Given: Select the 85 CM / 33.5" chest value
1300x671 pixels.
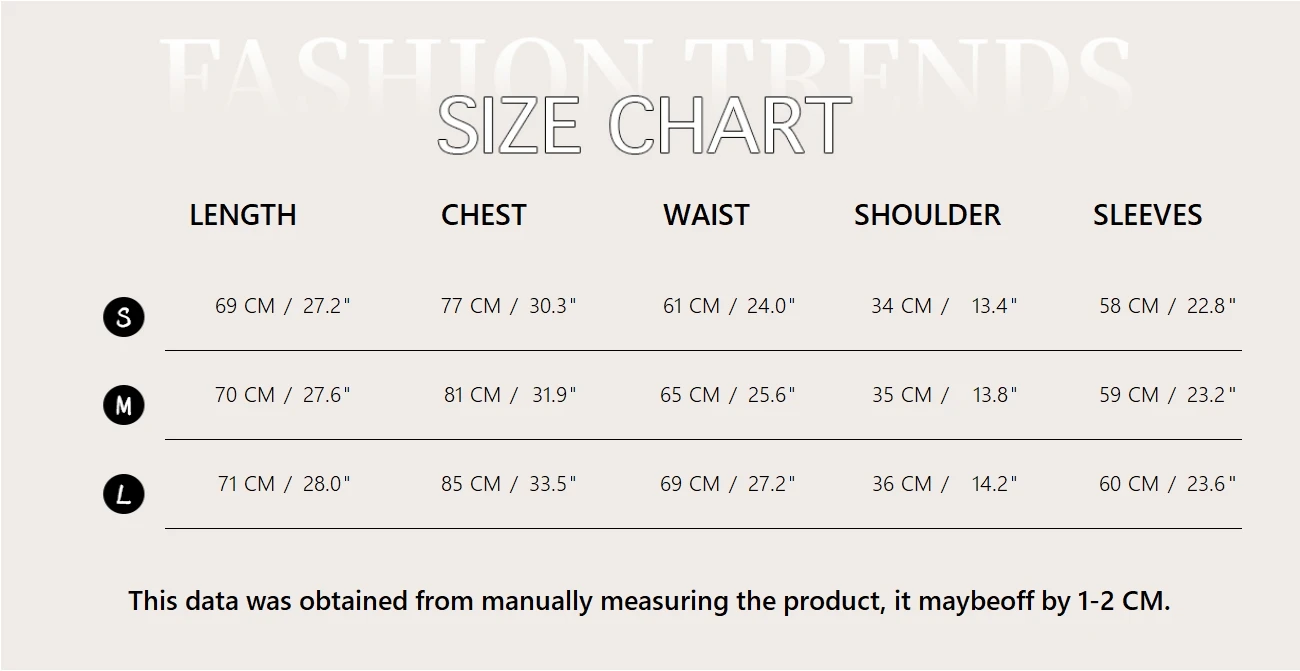Looking at the screenshot, I should point(509,484).
